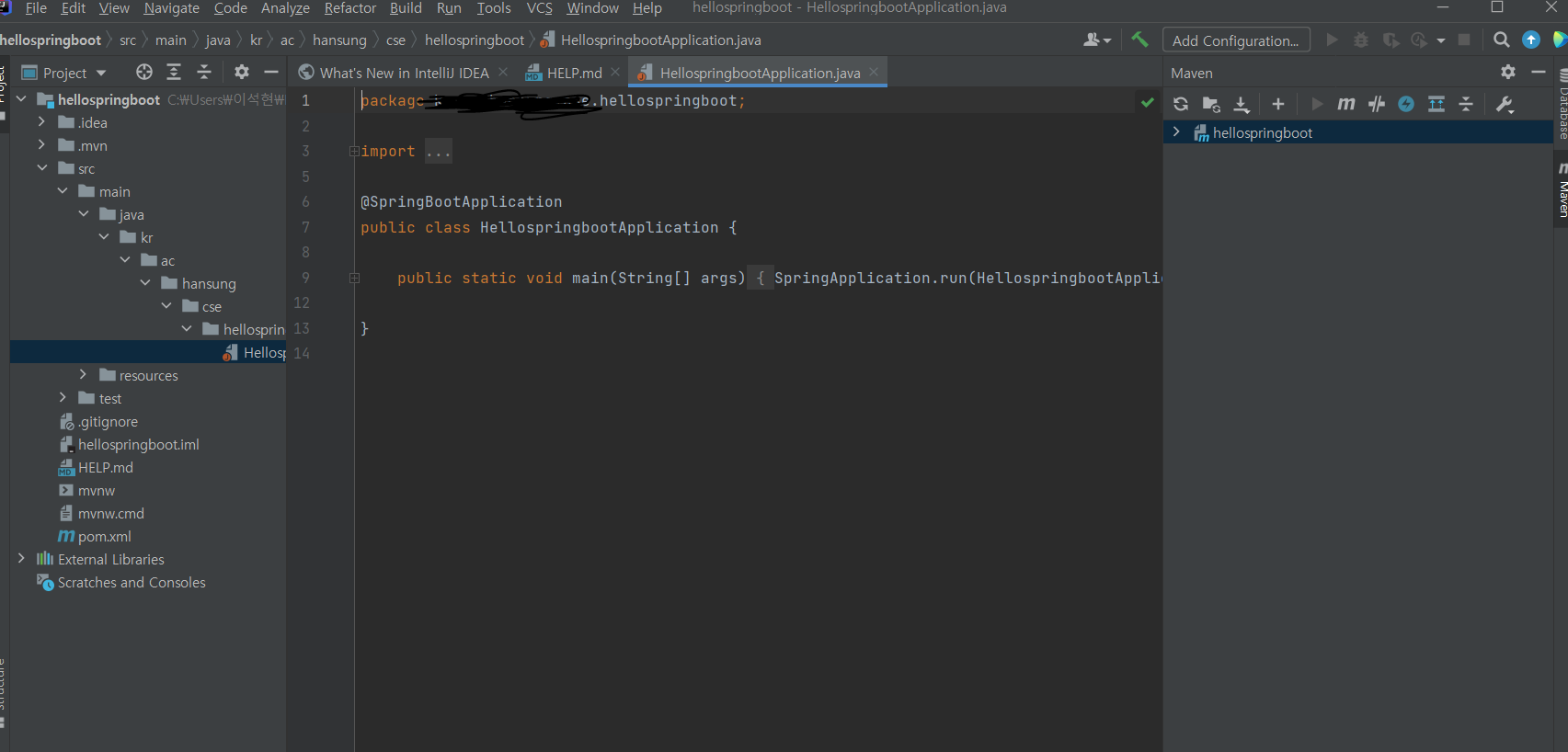
Task: Open the Search Everywhere magnifier
Action: (x=1502, y=40)
